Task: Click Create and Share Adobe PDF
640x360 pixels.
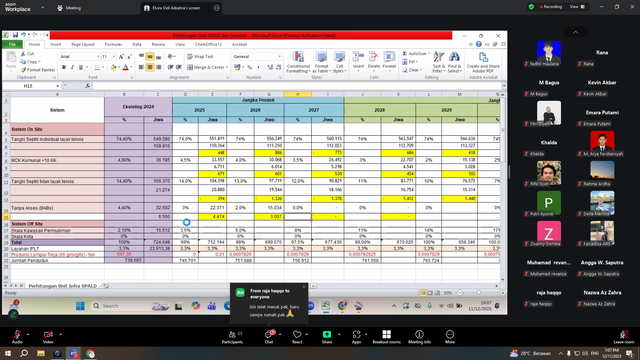Action: (483, 62)
